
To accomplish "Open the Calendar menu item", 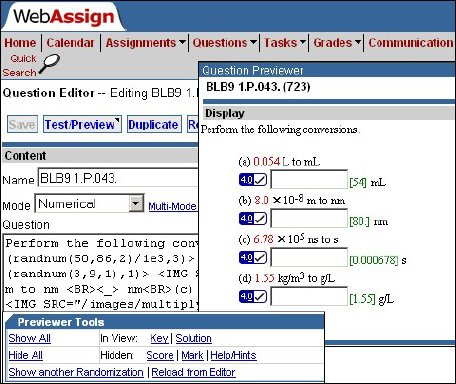I will tap(70, 43).
